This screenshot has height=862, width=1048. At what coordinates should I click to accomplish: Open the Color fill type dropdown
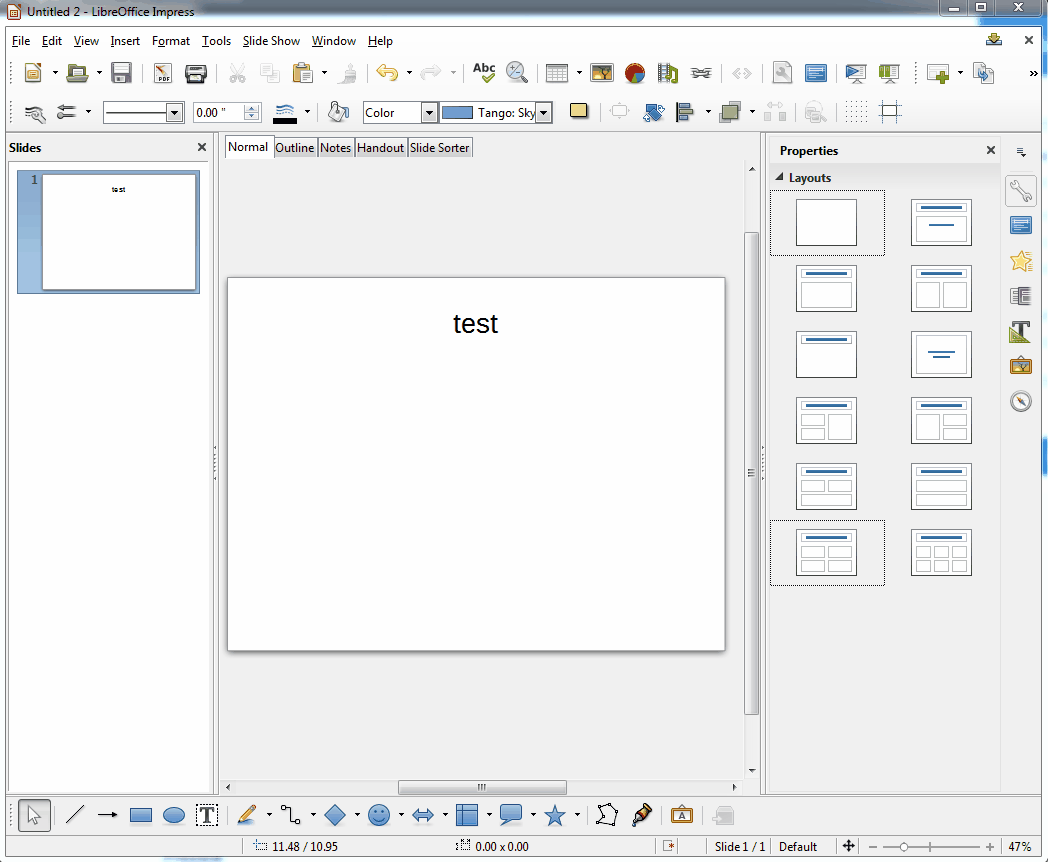point(429,113)
